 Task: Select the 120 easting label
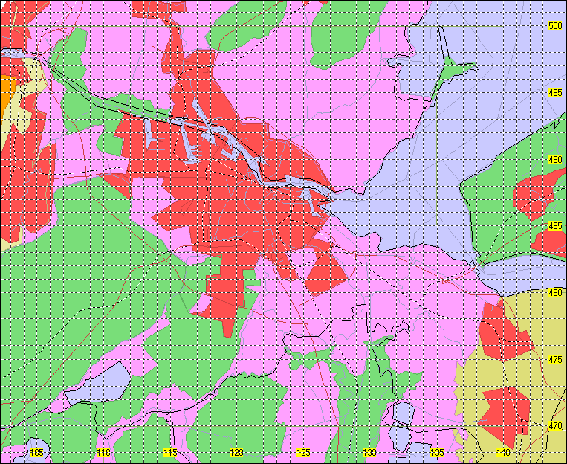[x=236, y=452]
